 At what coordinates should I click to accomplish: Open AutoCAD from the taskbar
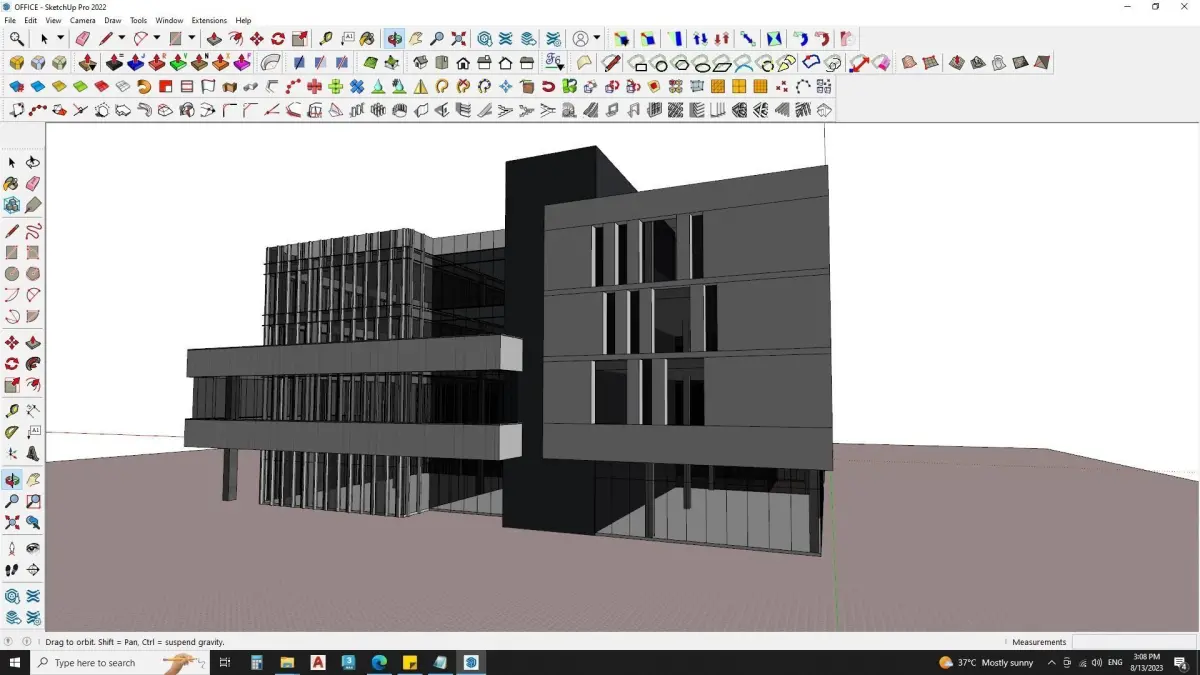click(318, 662)
